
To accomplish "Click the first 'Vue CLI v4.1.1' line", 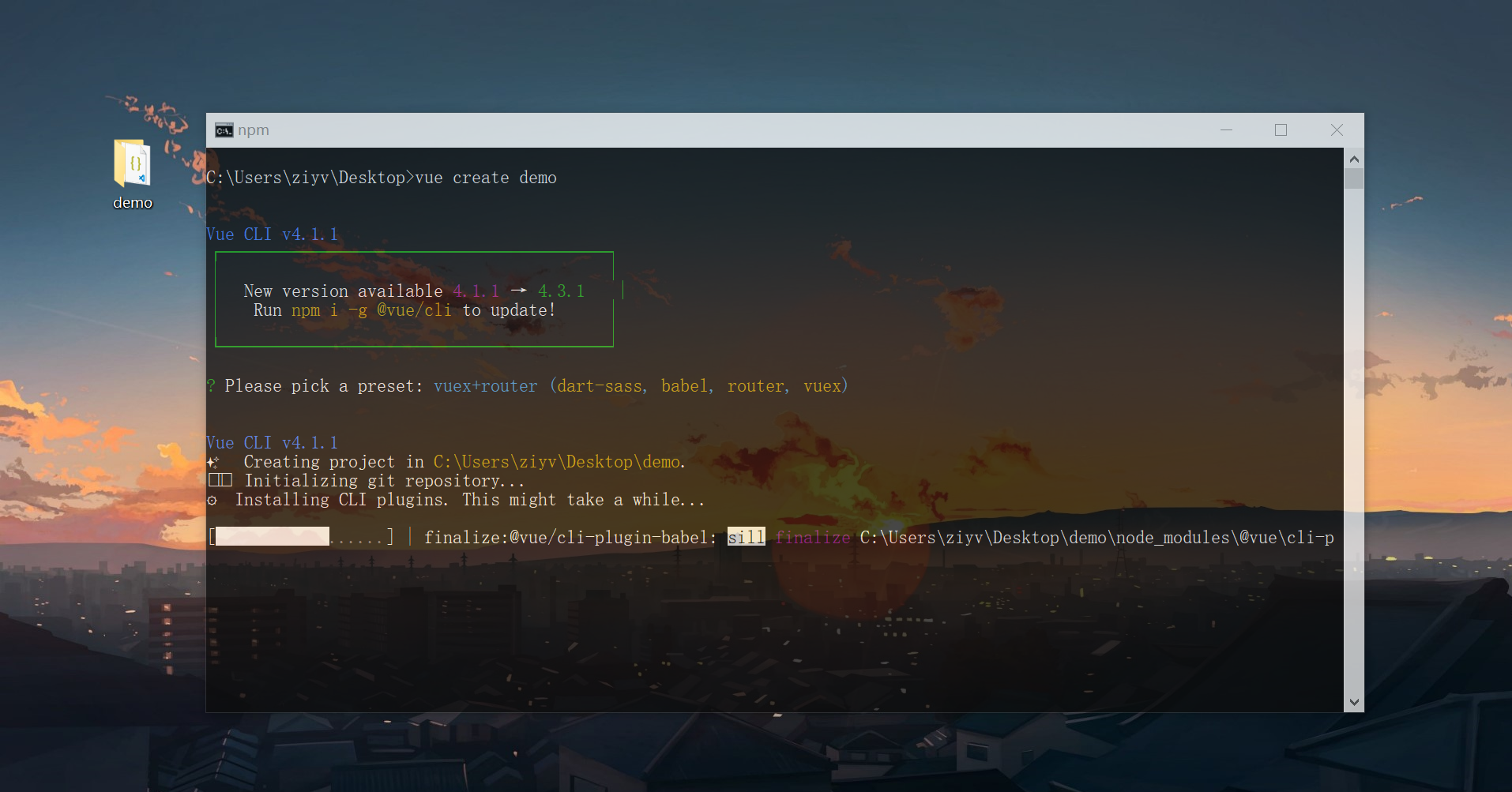I will (272, 235).
